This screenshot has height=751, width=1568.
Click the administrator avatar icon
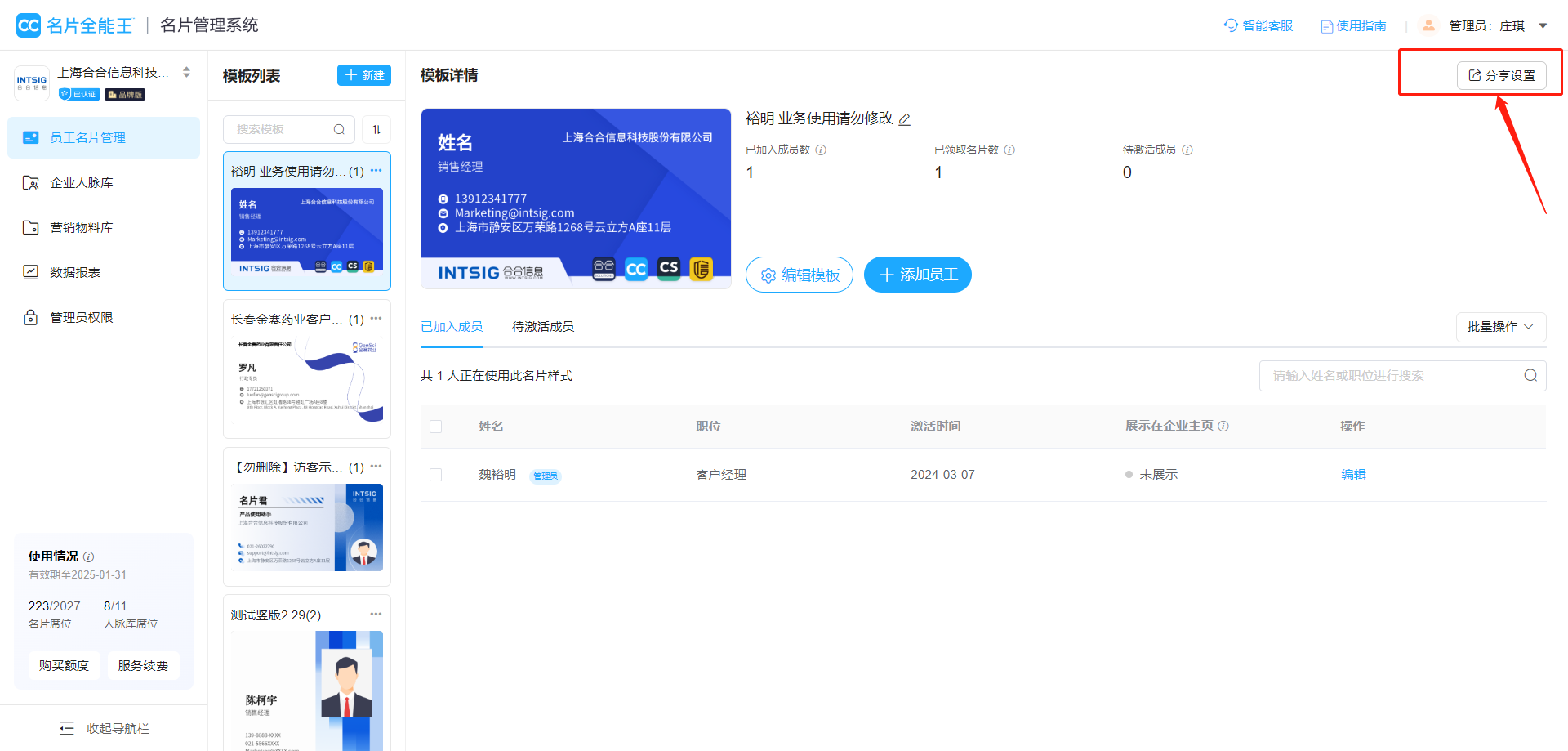pos(1428,25)
